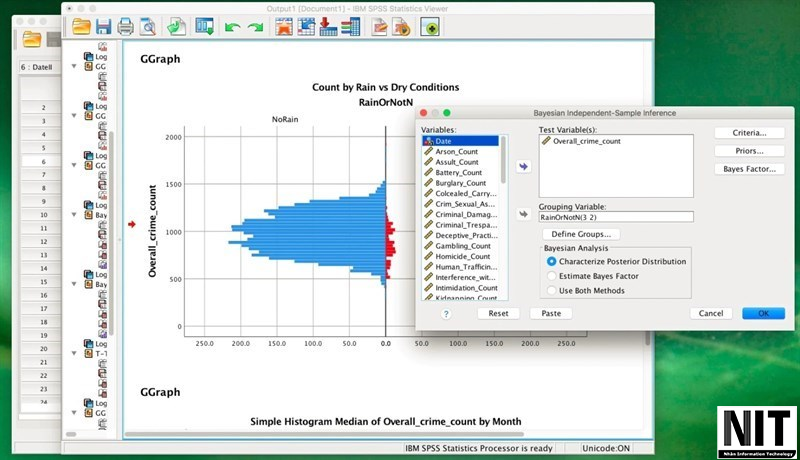Open a file with the folder toolbar icon
Image resolution: width=800 pixels, height=460 pixels.
point(81,27)
